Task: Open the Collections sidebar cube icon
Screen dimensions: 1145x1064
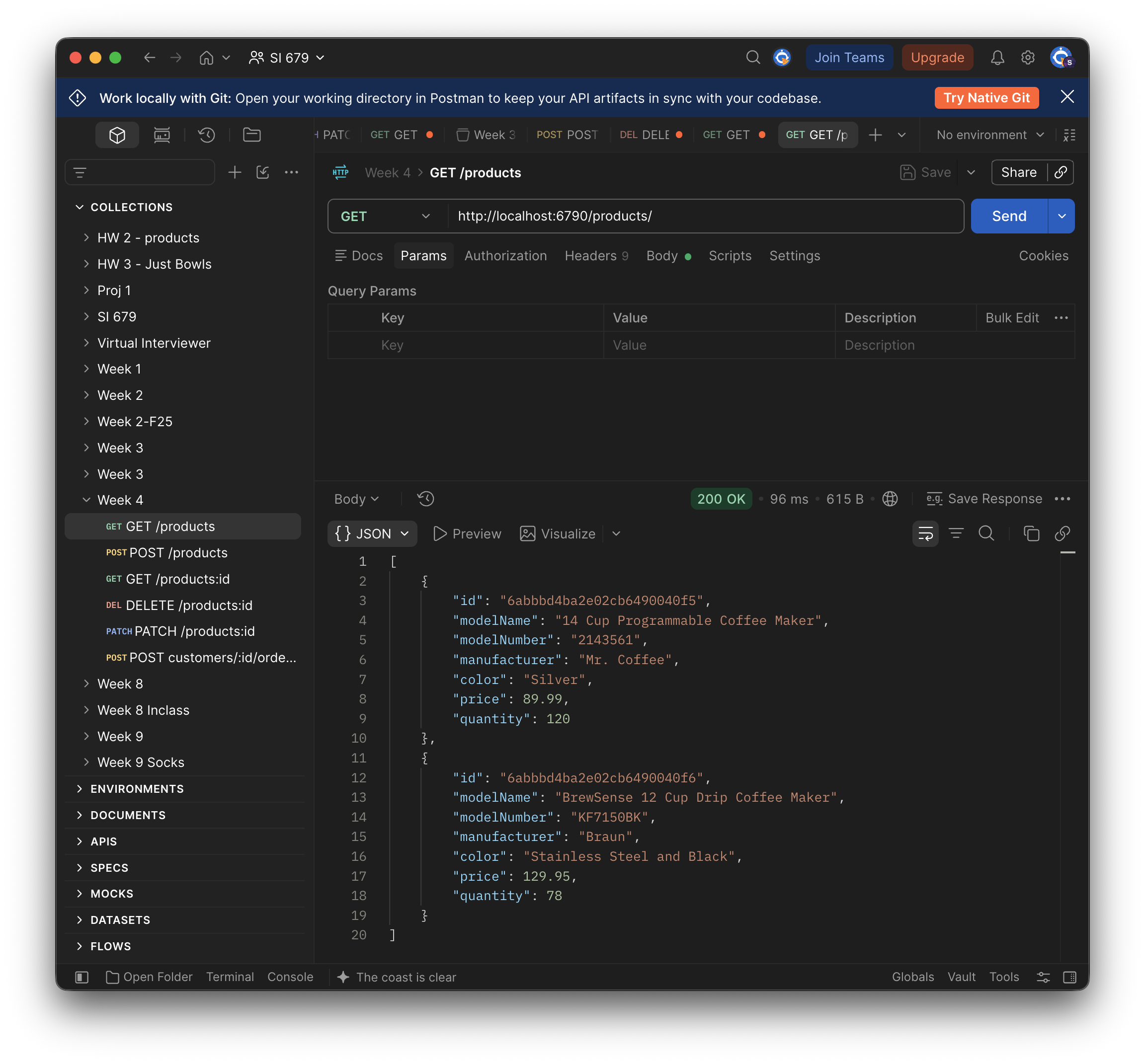Action: click(x=117, y=135)
